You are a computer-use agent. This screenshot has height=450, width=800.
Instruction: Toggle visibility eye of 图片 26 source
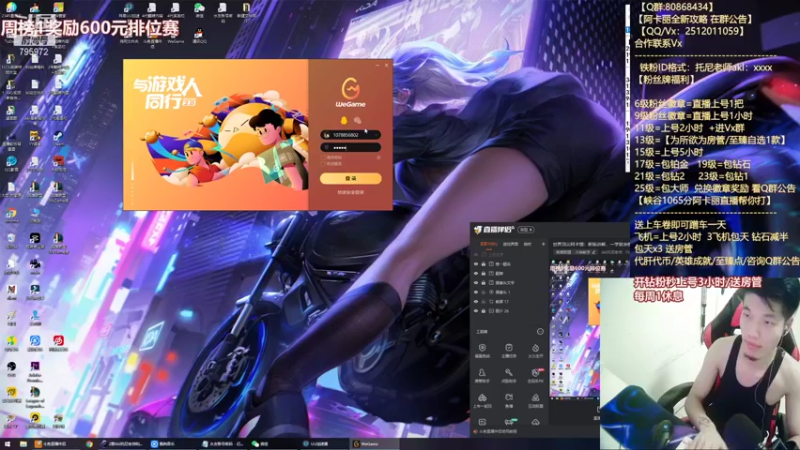point(476,311)
